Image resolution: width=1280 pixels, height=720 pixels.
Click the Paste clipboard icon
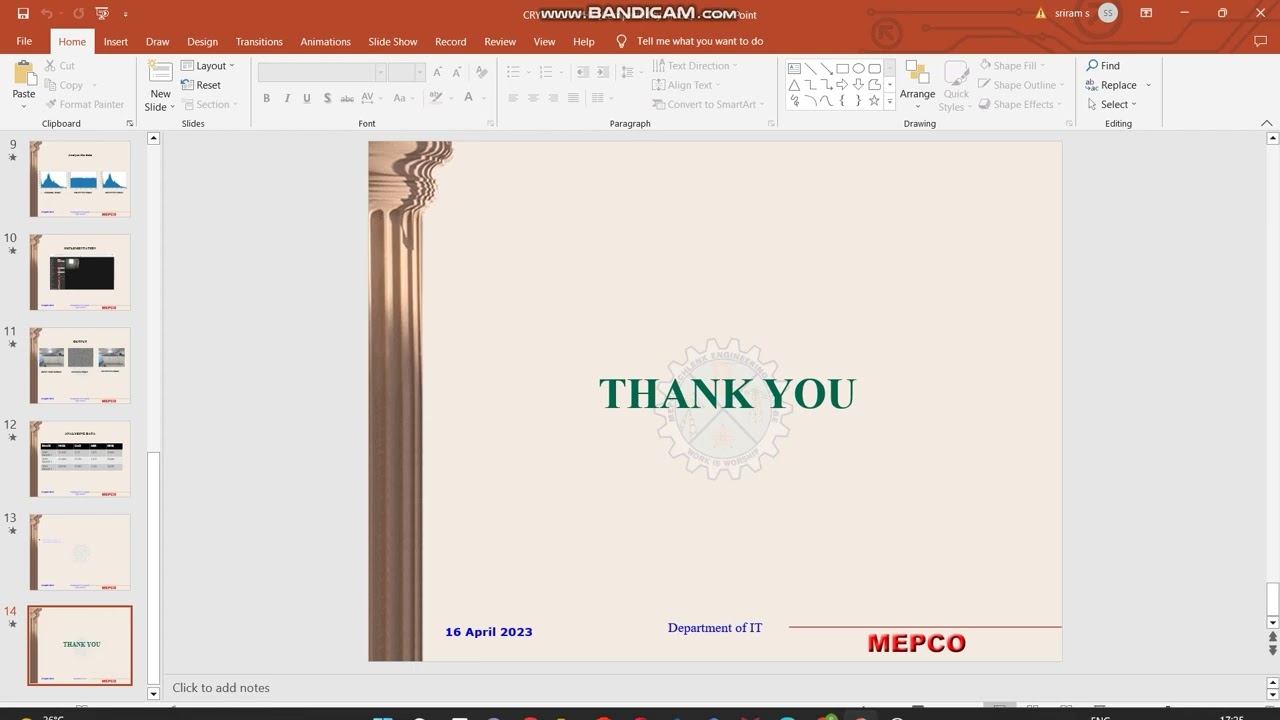click(23, 78)
